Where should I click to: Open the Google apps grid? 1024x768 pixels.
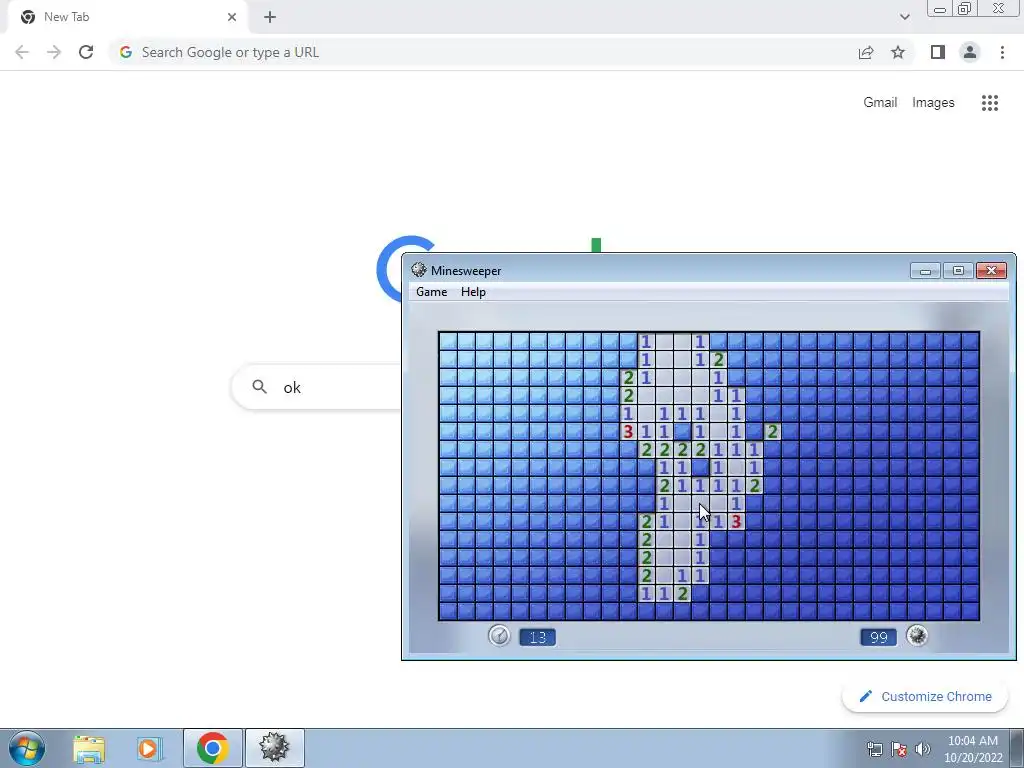pos(990,103)
